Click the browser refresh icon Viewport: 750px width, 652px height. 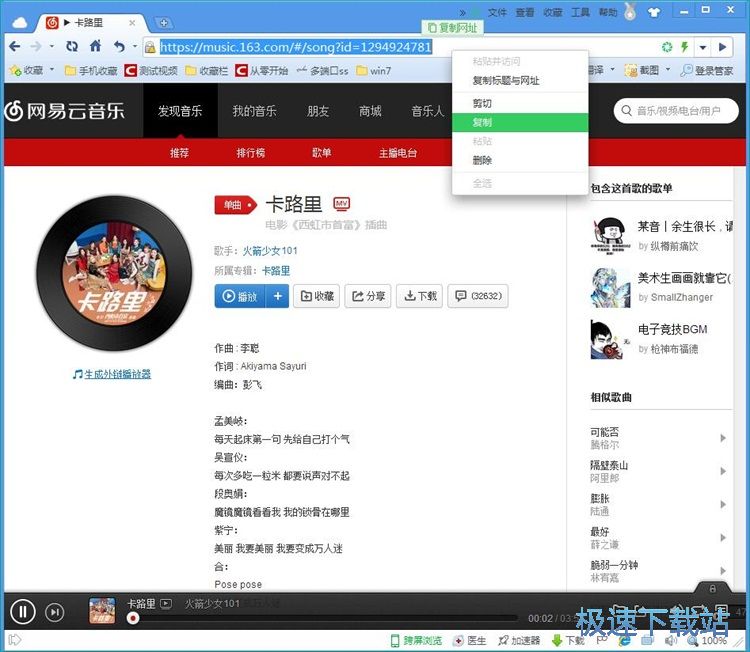71,47
